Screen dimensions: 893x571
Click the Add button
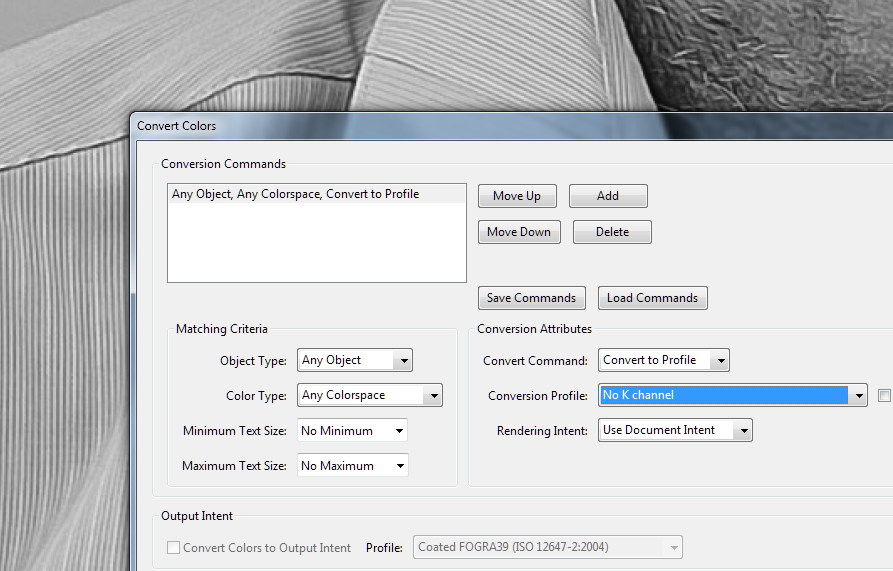coord(608,196)
